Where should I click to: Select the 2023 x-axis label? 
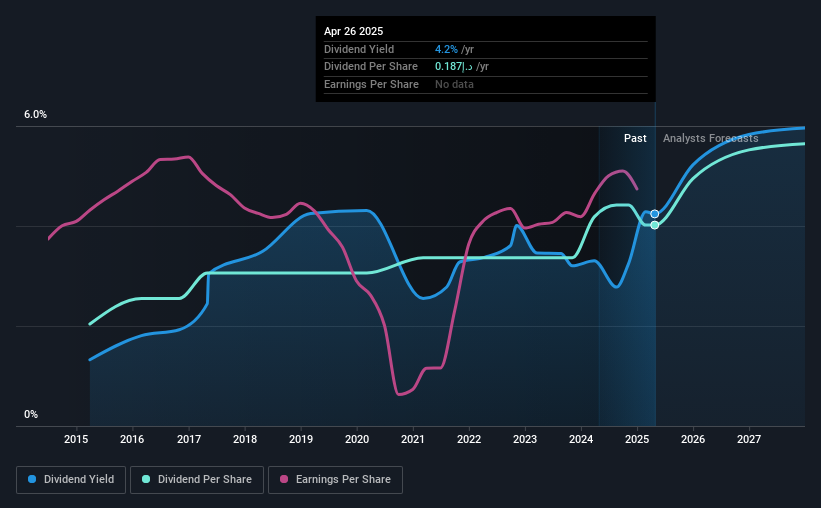tap(525, 439)
